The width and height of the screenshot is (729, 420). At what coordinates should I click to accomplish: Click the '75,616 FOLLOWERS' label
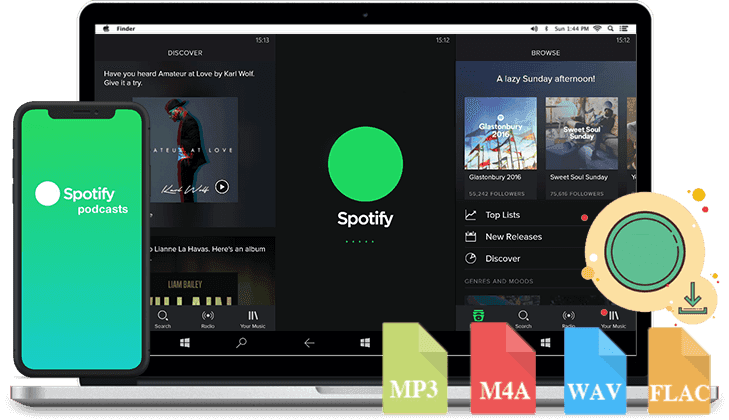tap(577, 194)
